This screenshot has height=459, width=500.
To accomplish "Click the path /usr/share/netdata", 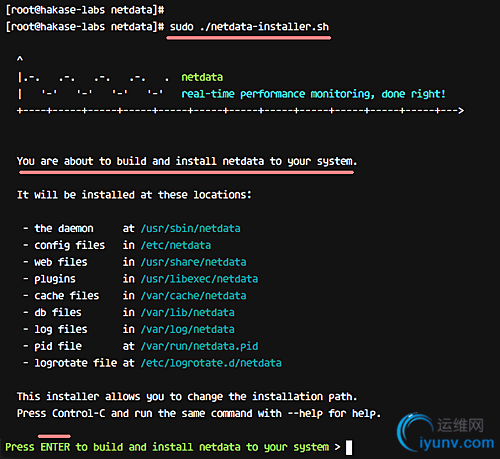I will [193, 262].
